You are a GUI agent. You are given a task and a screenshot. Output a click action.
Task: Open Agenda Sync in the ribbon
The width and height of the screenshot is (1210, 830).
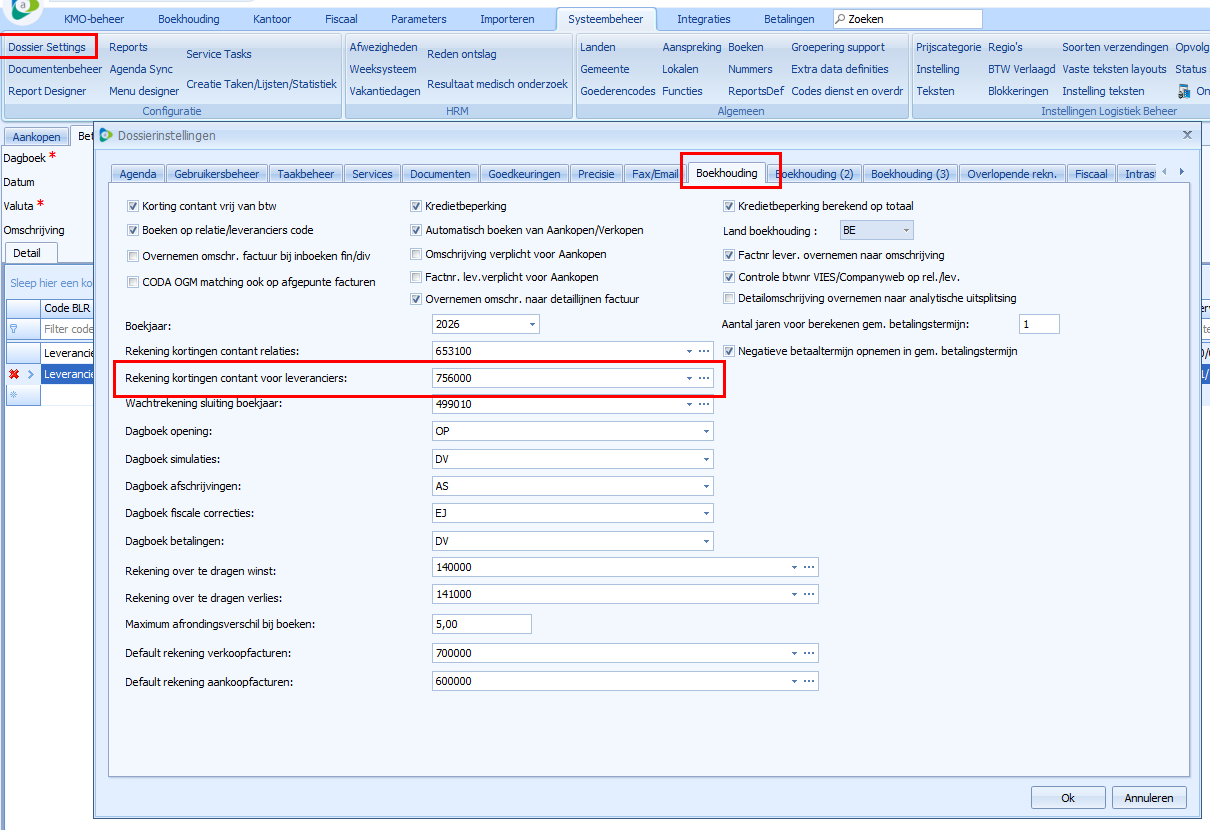(141, 69)
